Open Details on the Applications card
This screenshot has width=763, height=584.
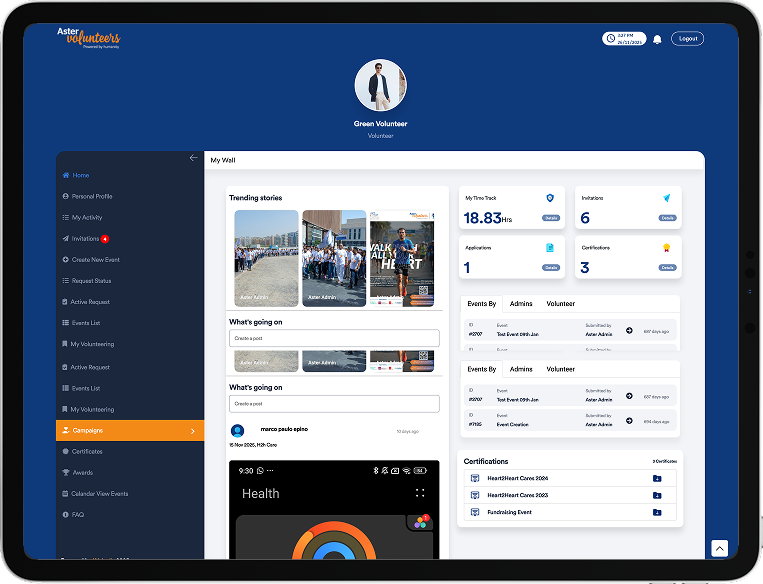(x=550, y=268)
